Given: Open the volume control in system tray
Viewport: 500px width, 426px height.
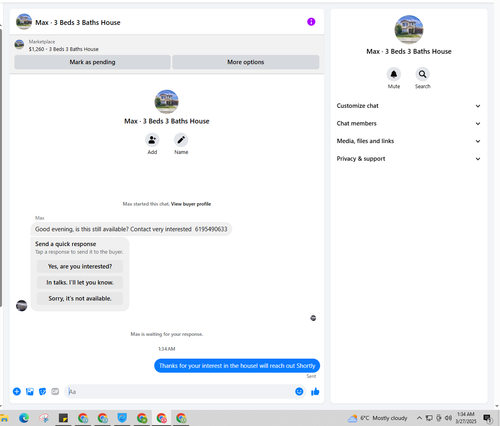Looking at the screenshot, I should point(448,418).
